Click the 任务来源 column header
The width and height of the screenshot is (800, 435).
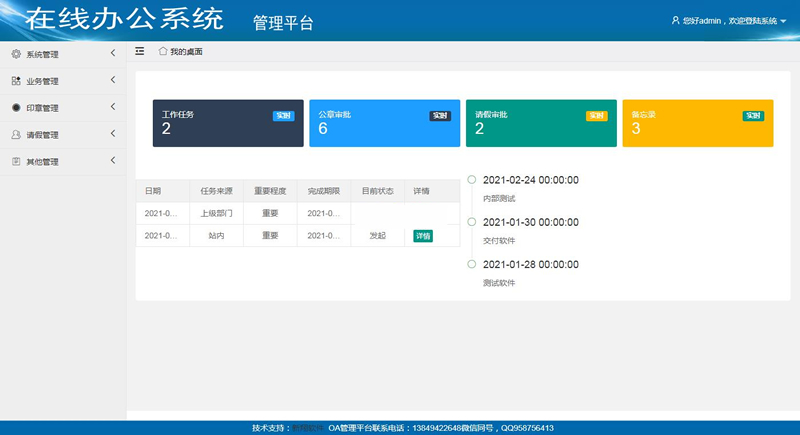coord(216,190)
